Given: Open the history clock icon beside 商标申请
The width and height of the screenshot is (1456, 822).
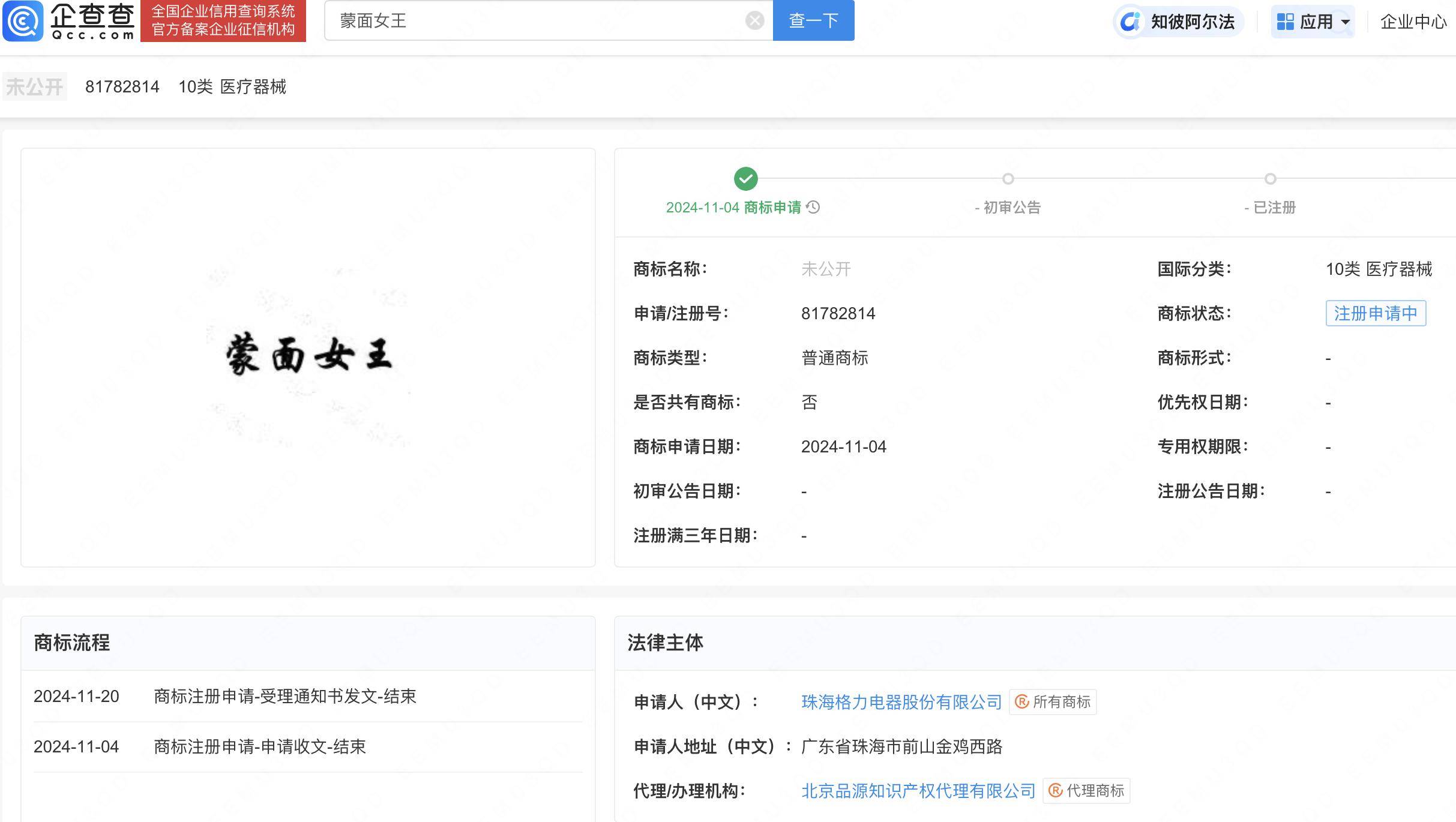Looking at the screenshot, I should [x=813, y=207].
